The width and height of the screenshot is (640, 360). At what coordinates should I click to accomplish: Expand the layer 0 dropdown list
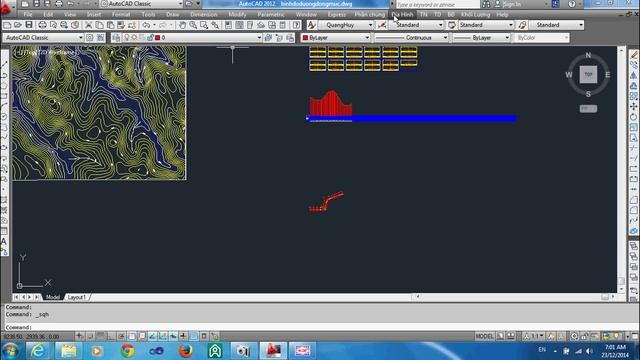click(x=259, y=38)
